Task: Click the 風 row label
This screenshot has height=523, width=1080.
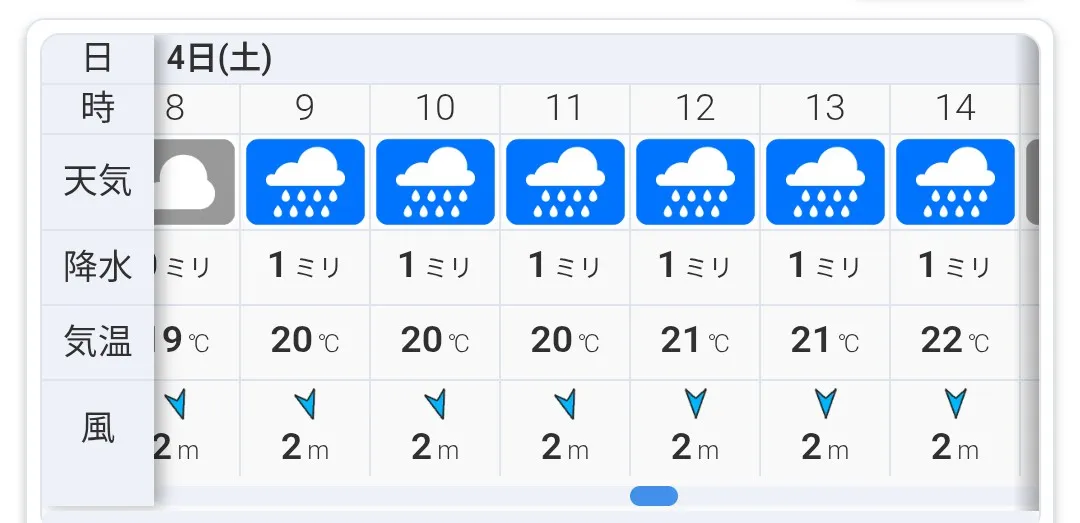Action: (x=97, y=427)
